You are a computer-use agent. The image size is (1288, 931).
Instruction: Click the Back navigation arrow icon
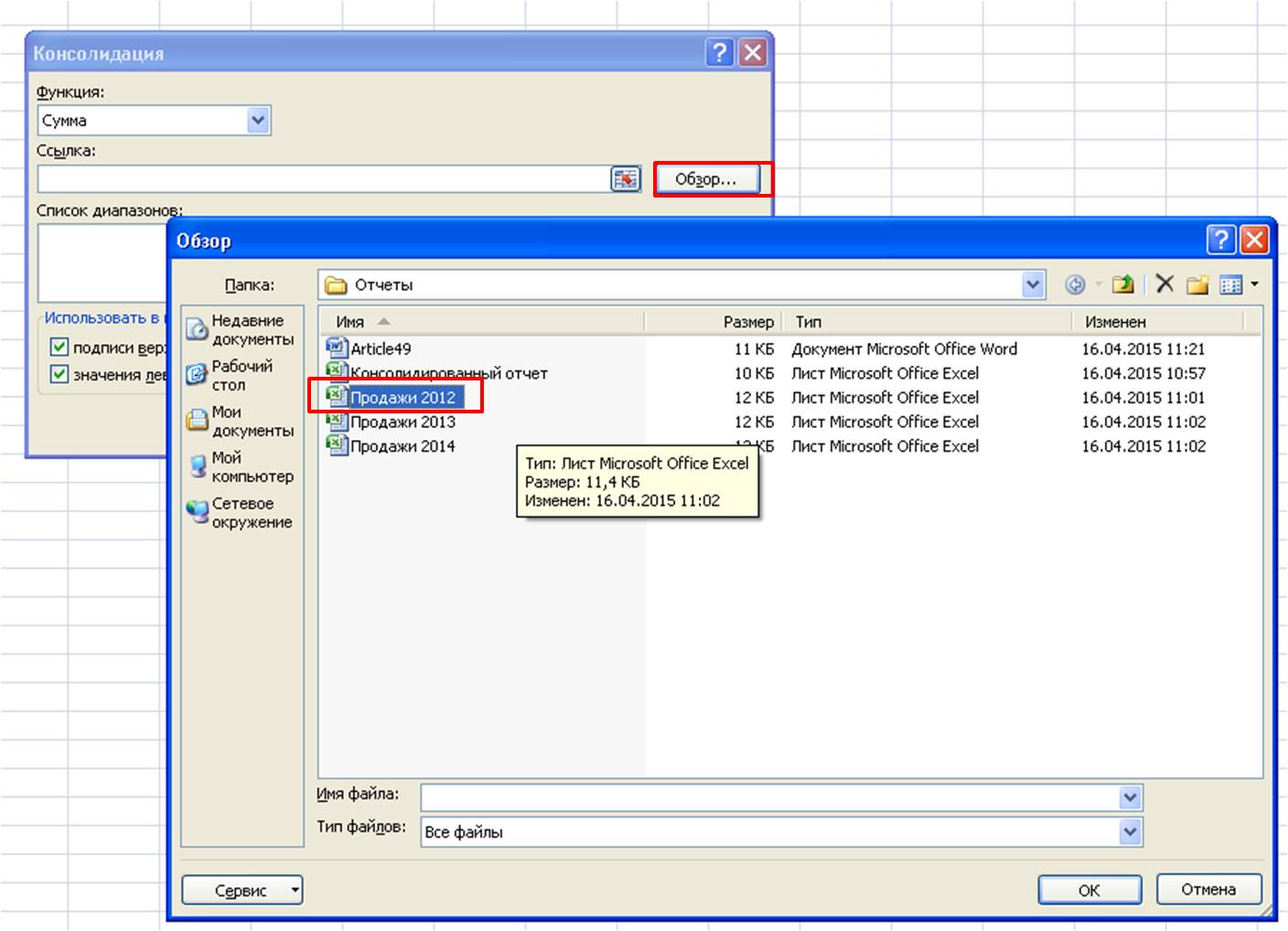pos(1076,285)
